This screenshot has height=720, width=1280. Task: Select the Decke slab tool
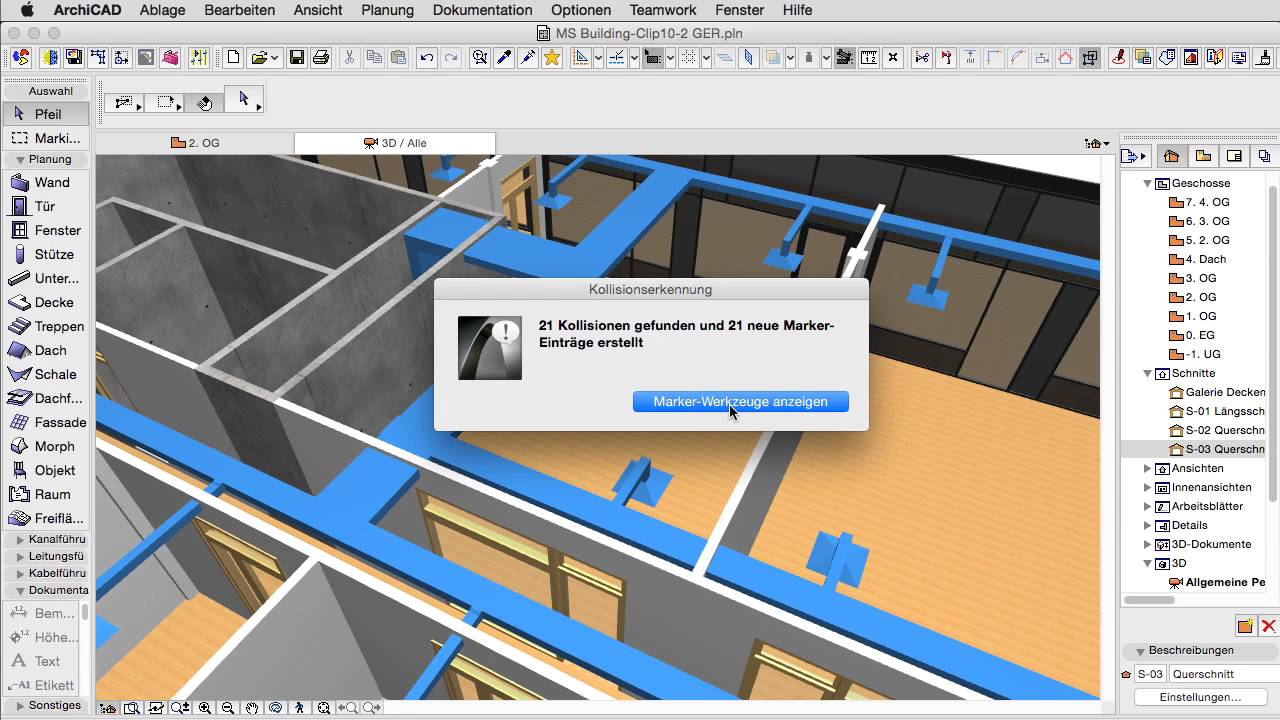[x=46, y=302]
